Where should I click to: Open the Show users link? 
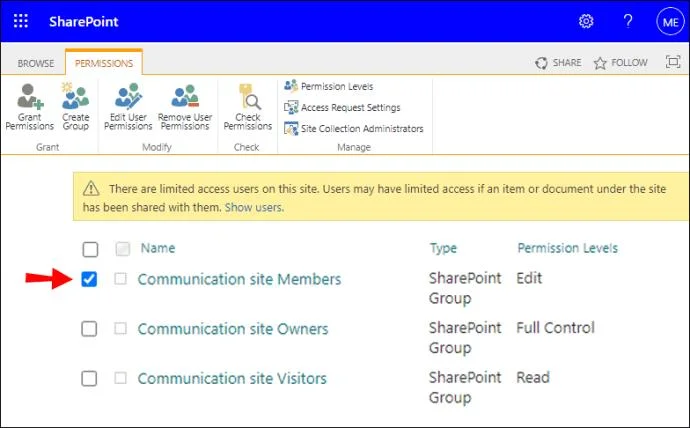(x=254, y=207)
